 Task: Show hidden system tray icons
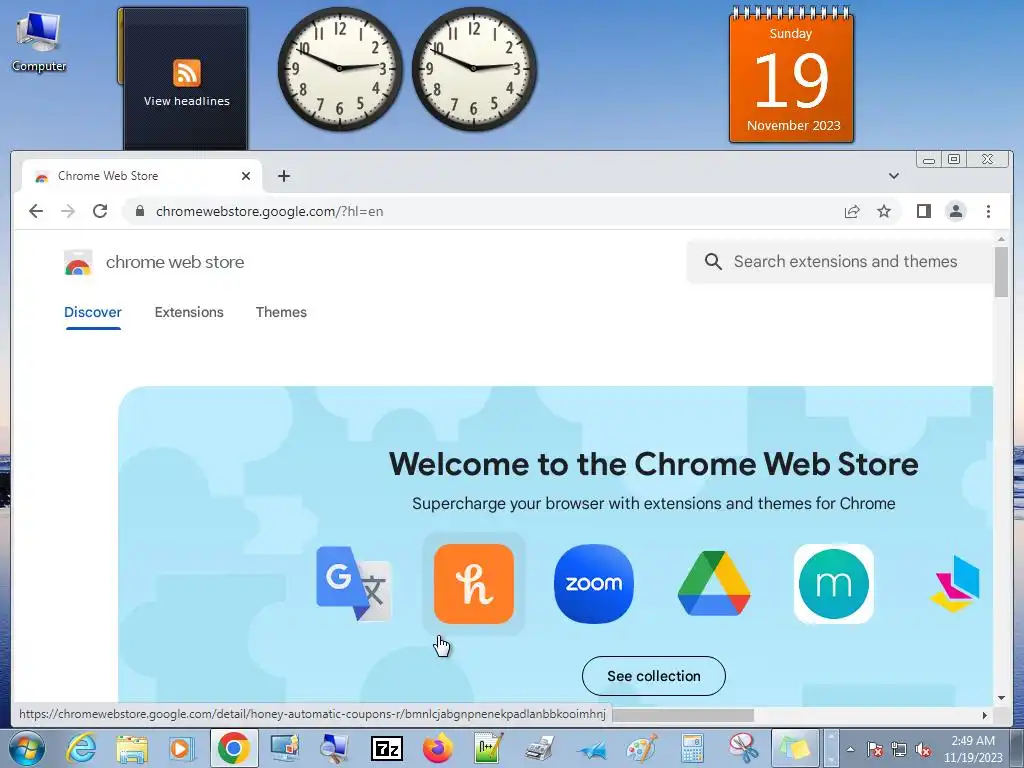click(x=850, y=749)
